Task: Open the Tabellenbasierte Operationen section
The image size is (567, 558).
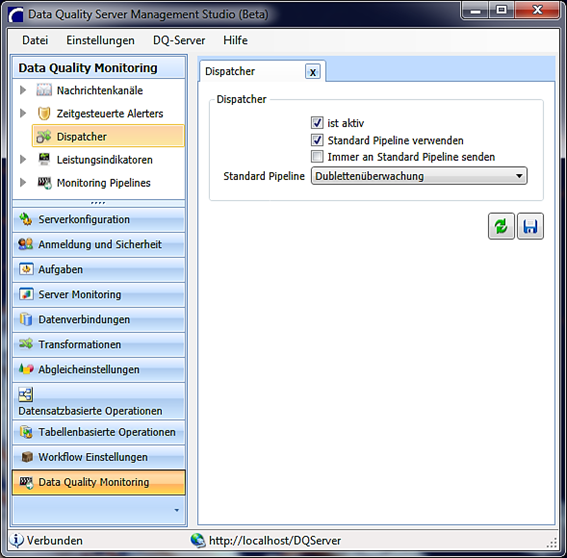Action: (99, 432)
